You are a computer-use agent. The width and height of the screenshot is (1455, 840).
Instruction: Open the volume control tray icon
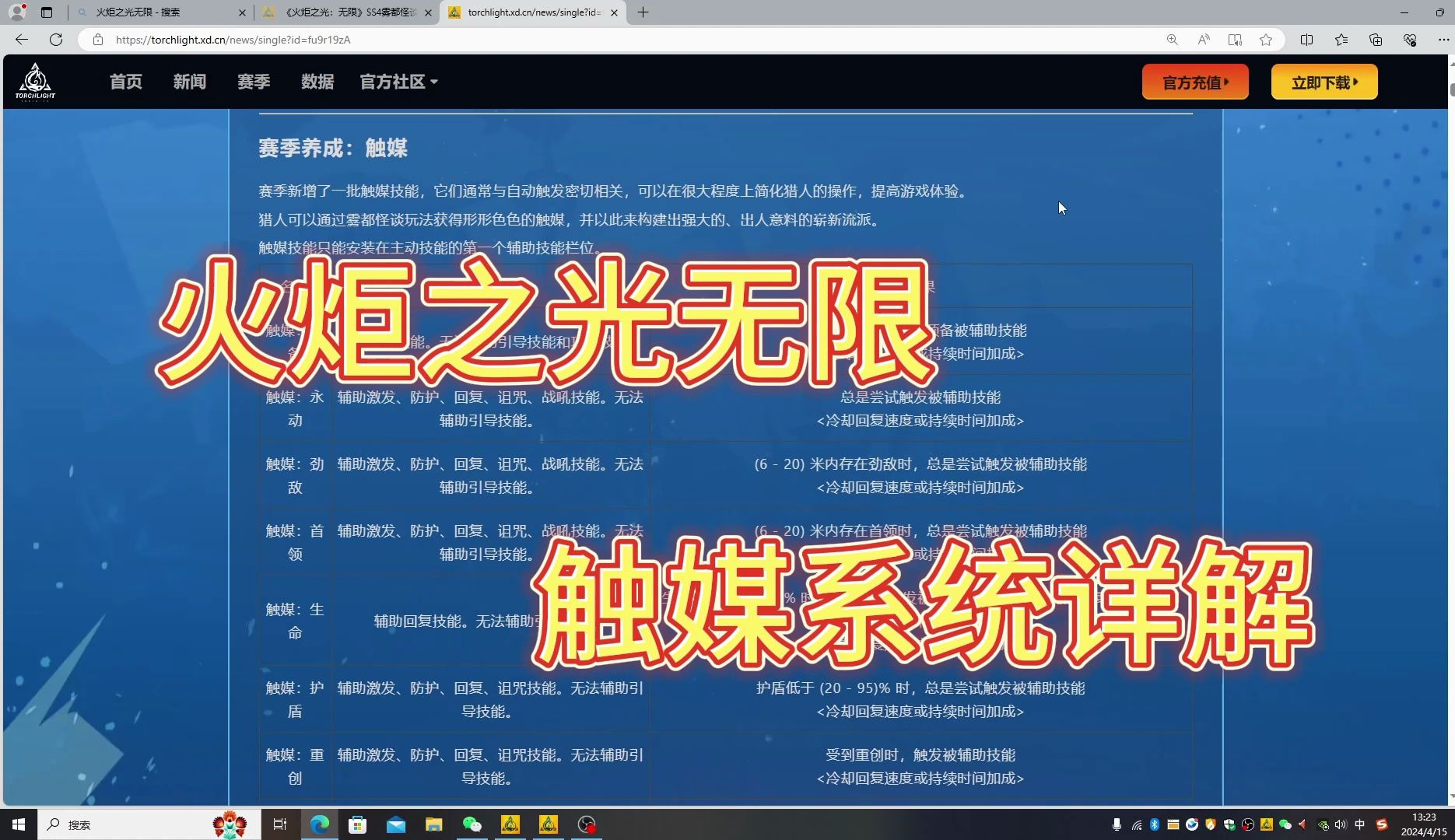tap(1341, 824)
